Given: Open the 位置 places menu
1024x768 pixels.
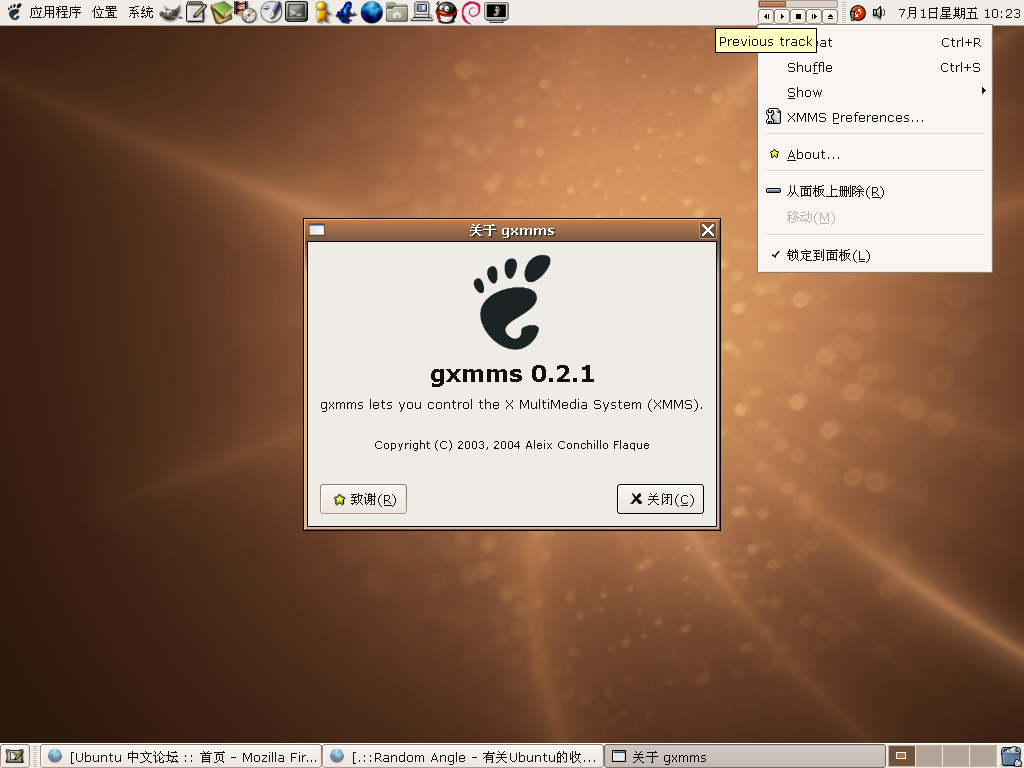Looking at the screenshot, I should click(104, 12).
